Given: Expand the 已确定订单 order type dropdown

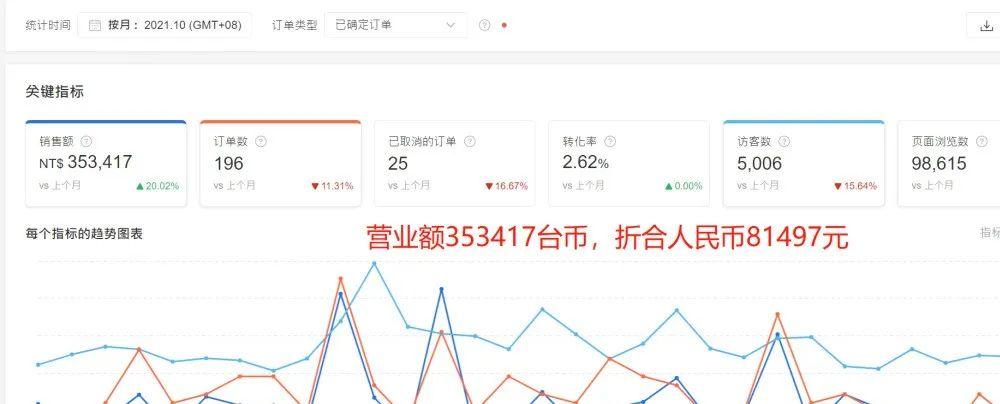Looking at the screenshot, I should click(395, 26).
